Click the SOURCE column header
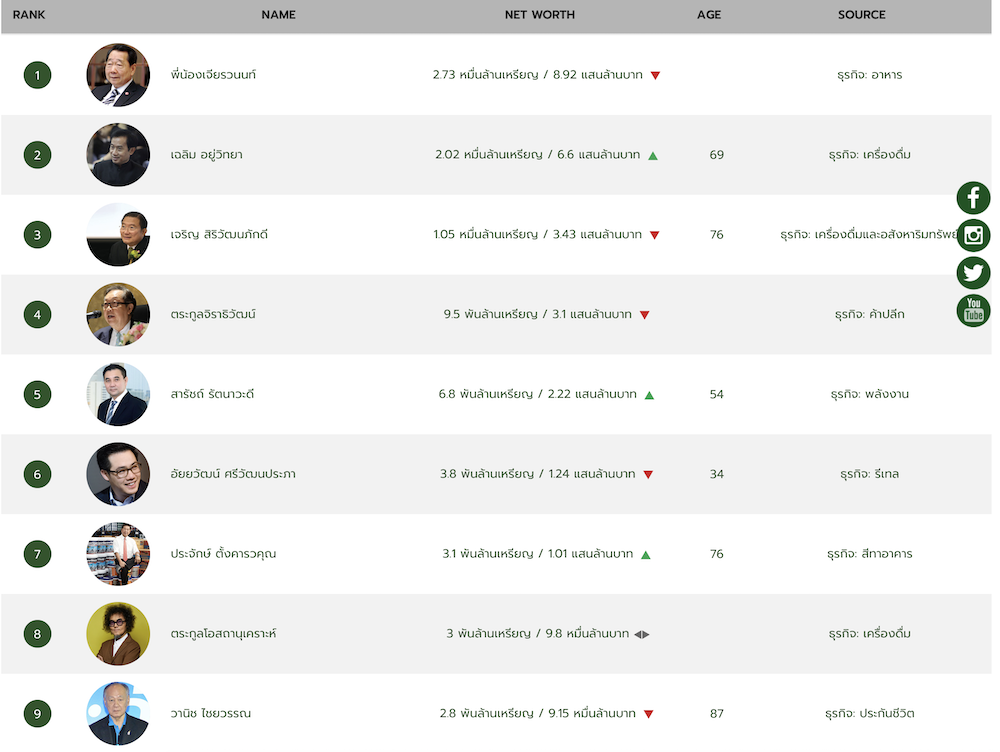Viewport: 1000px width, 752px height. click(862, 15)
